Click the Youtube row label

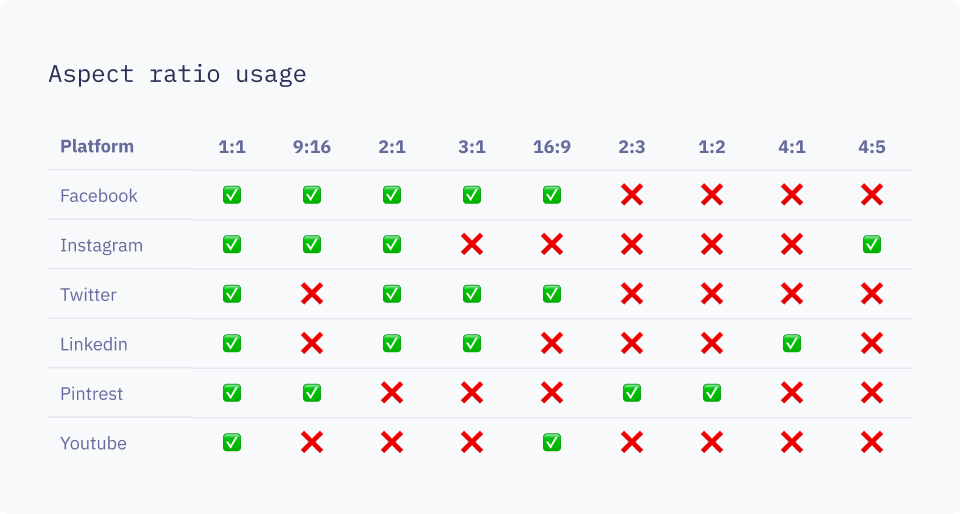pyautogui.click(x=93, y=443)
